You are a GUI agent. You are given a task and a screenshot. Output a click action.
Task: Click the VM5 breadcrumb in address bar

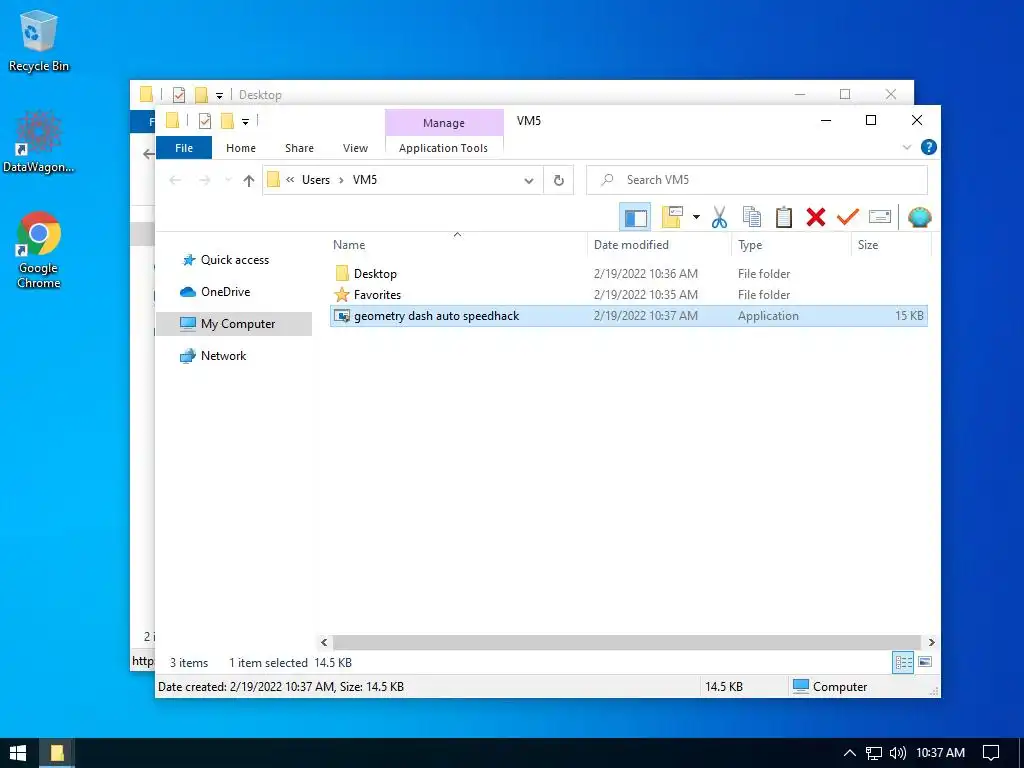tap(365, 180)
